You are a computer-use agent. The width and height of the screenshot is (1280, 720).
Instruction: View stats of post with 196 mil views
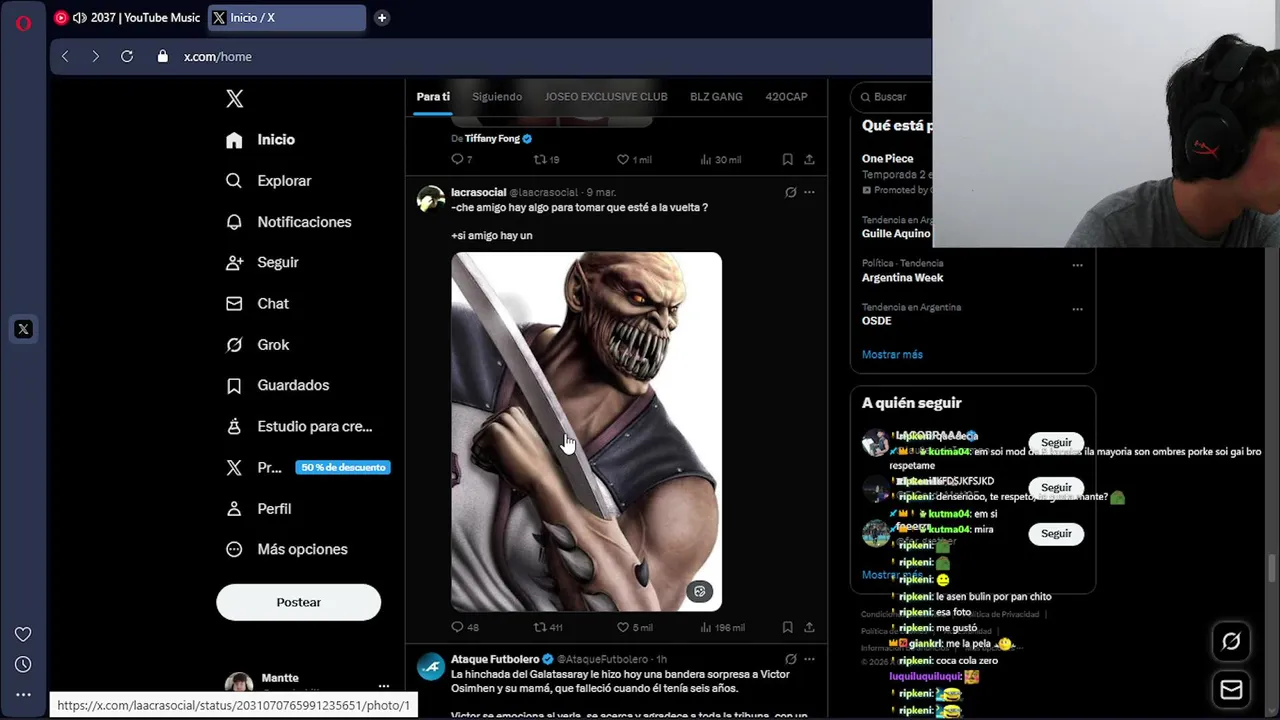point(722,627)
